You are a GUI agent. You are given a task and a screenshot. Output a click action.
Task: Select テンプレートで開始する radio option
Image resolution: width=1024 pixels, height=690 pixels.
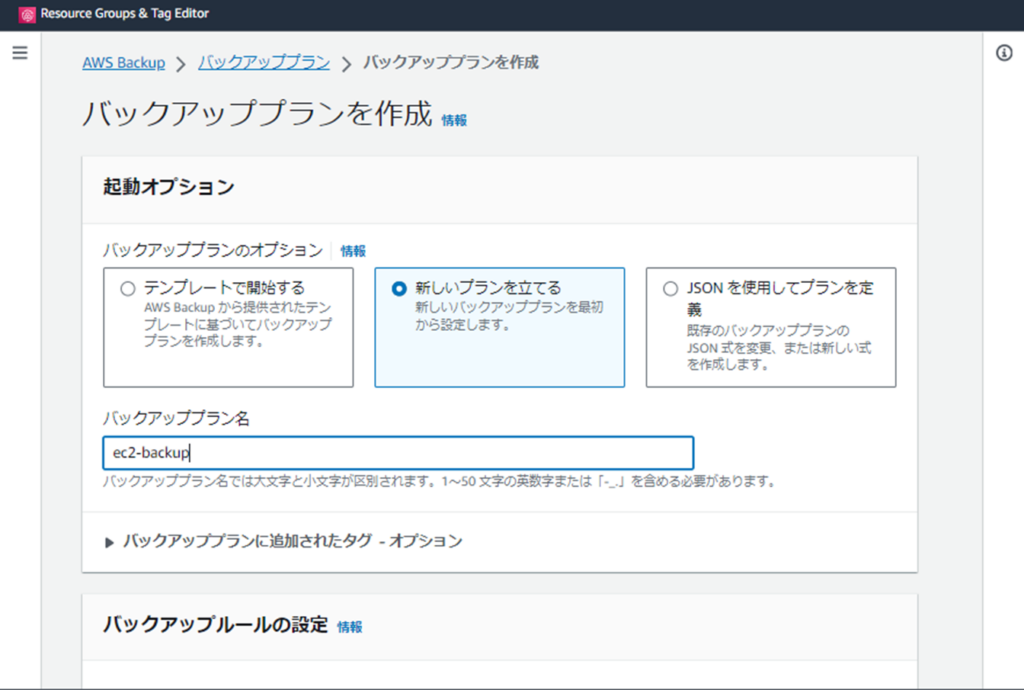128,289
